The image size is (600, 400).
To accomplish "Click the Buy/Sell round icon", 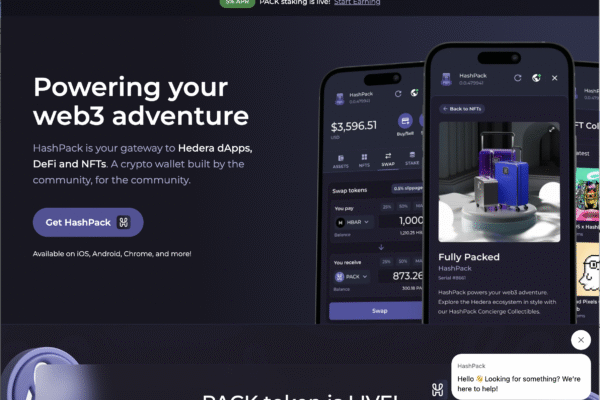I will pyautogui.click(x=405, y=121).
